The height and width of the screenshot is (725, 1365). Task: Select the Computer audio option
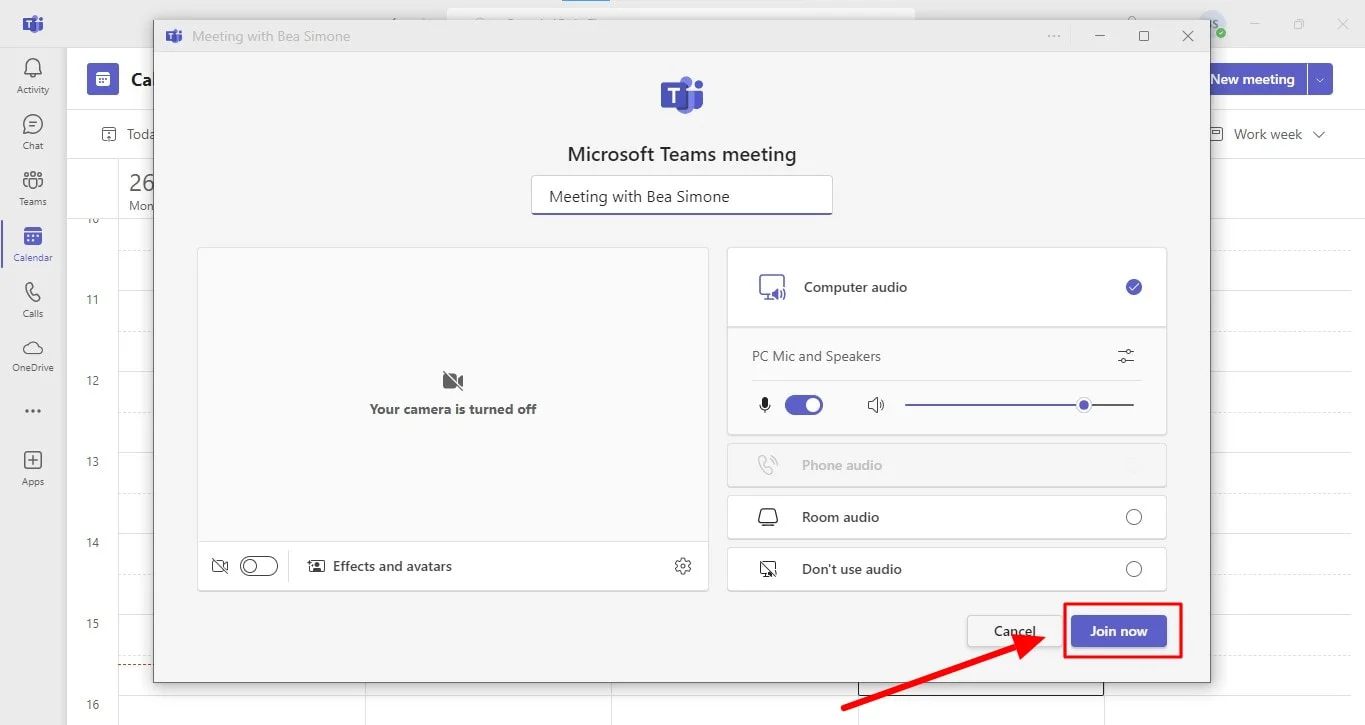point(947,287)
